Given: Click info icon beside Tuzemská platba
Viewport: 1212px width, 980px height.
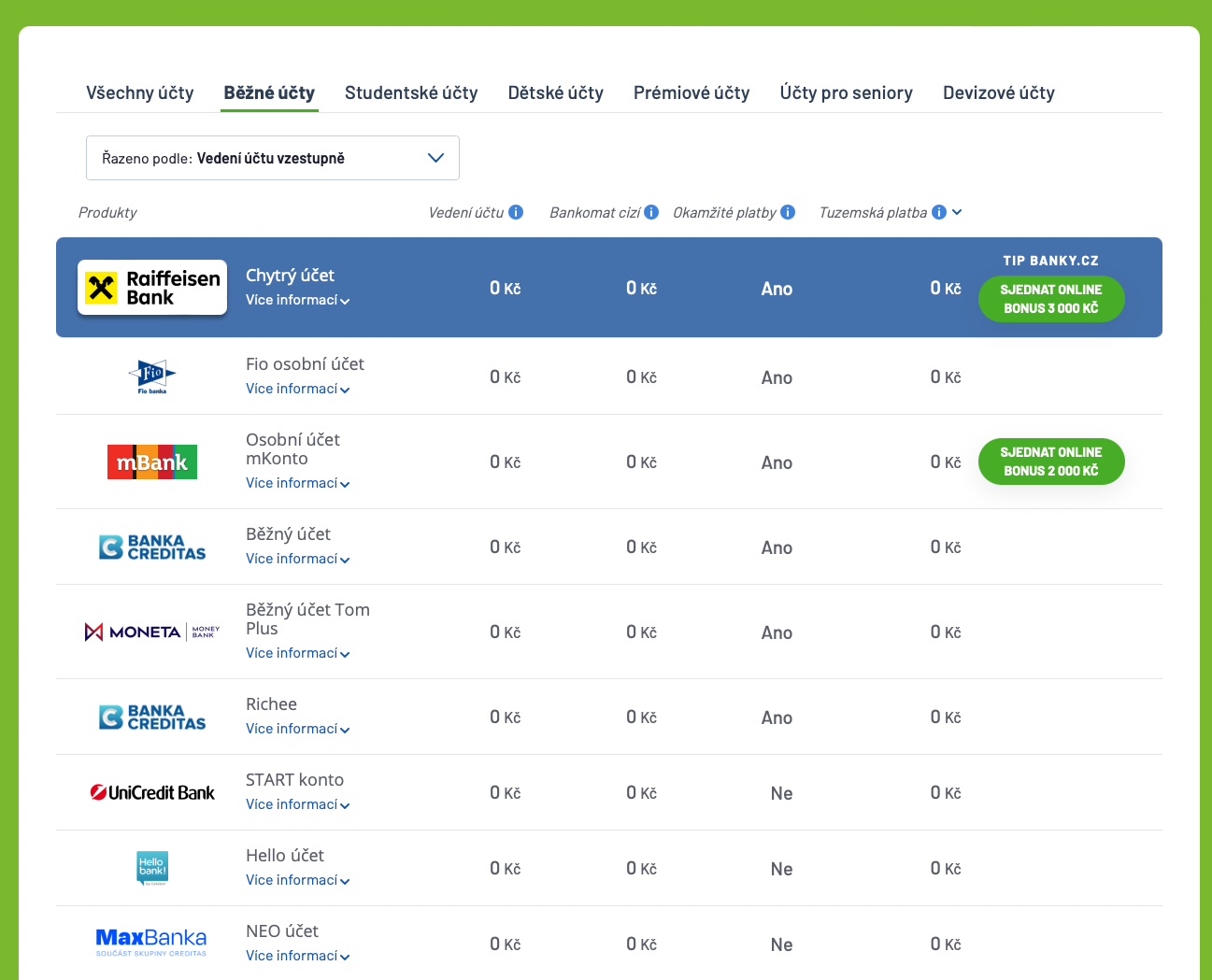Looking at the screenshot, I should coord(939,212).
